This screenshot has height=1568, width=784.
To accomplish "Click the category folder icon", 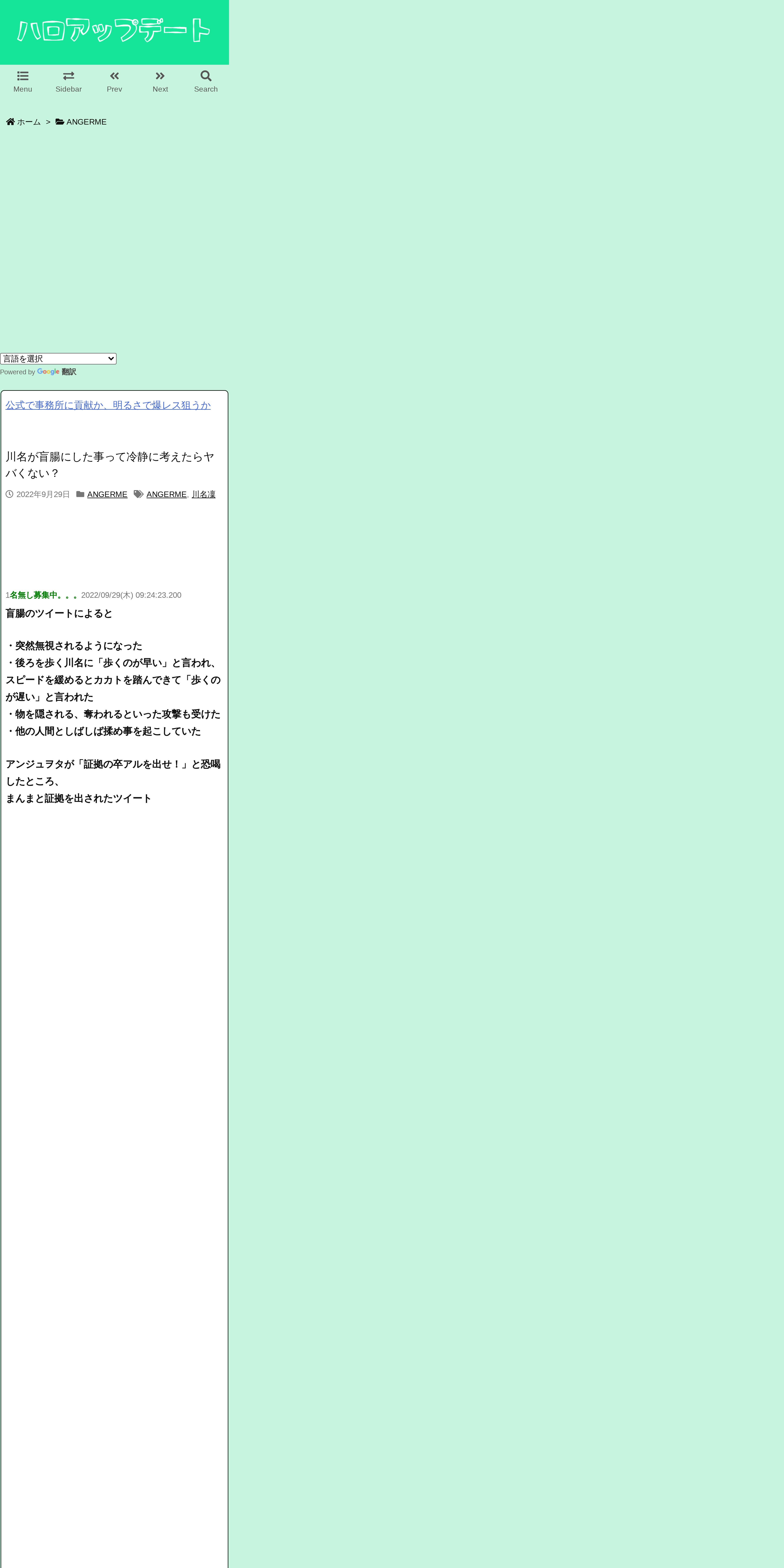I will tap(80, 494).
